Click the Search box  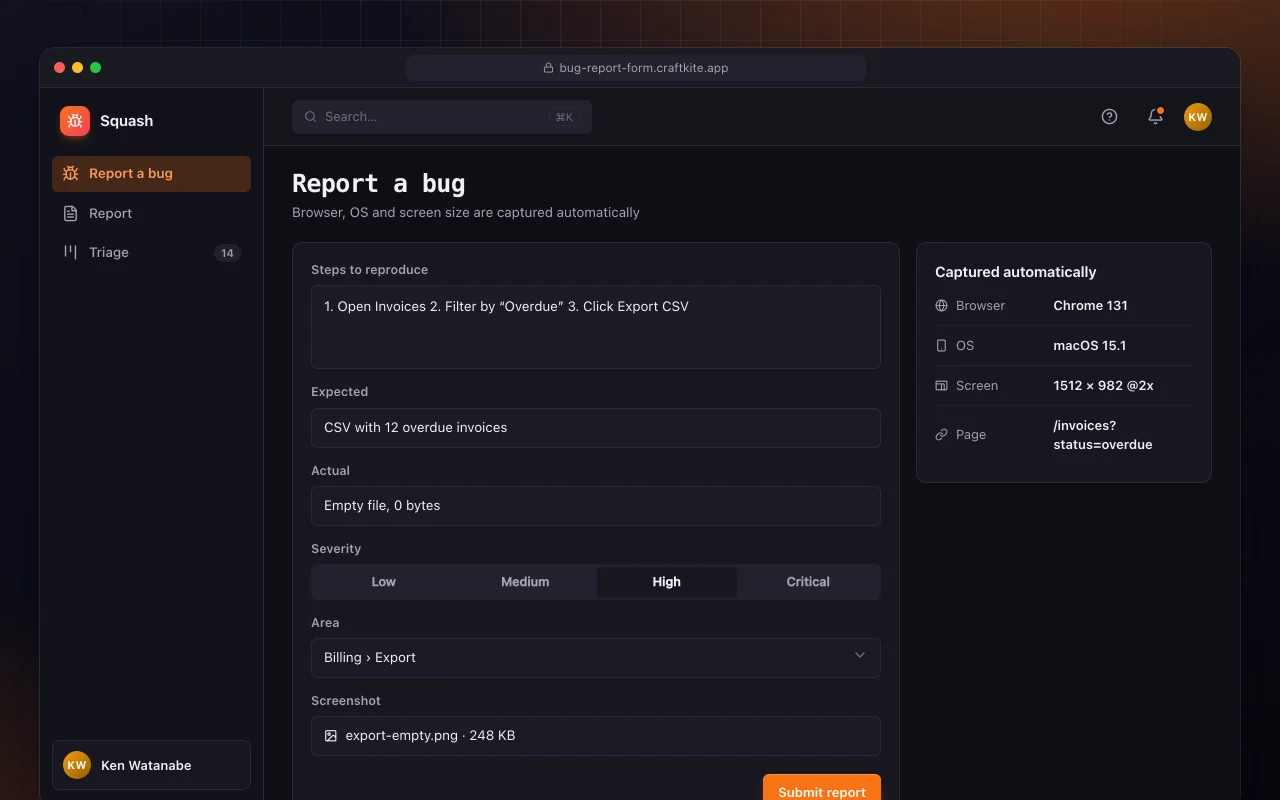point(442,117)
